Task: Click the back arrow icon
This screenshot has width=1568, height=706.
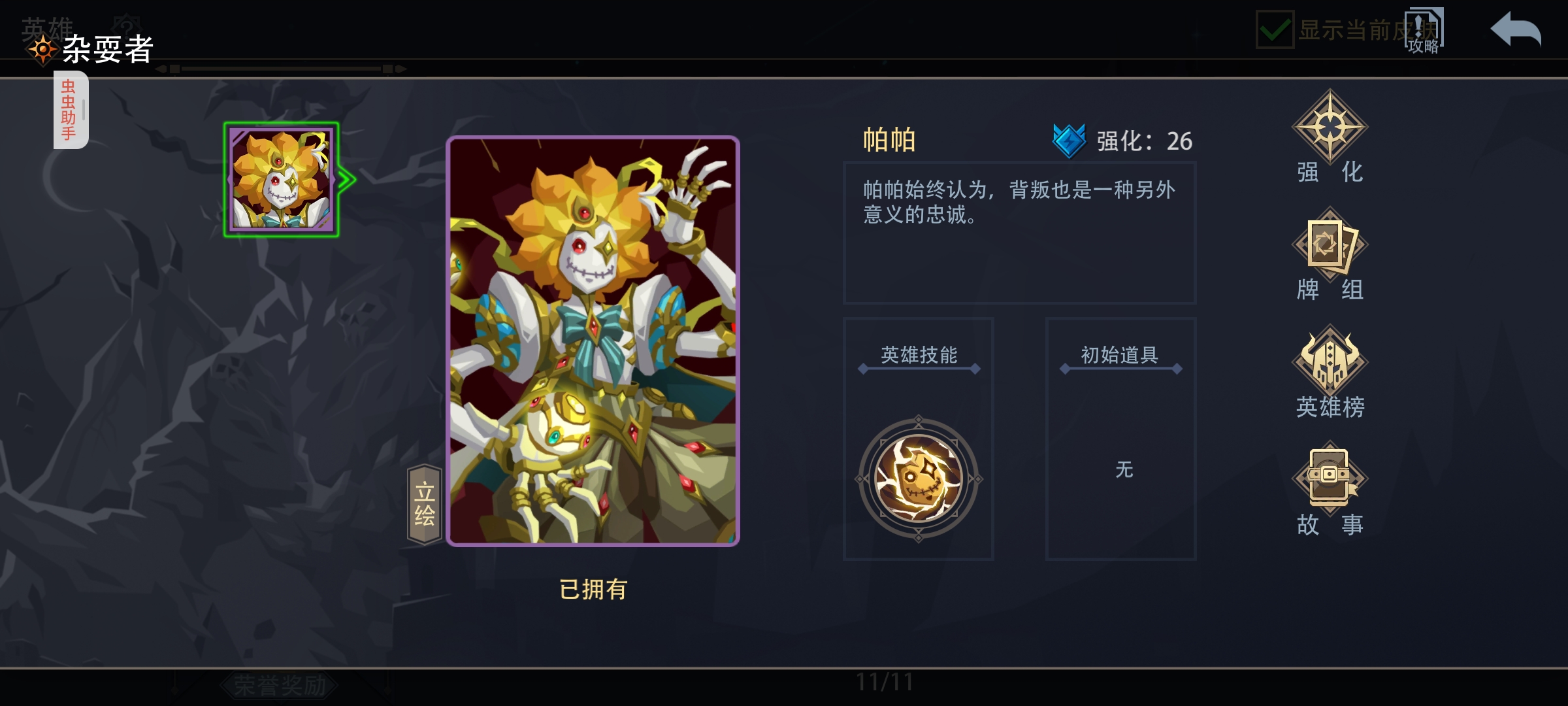Action: click(x=1516, y=30)
